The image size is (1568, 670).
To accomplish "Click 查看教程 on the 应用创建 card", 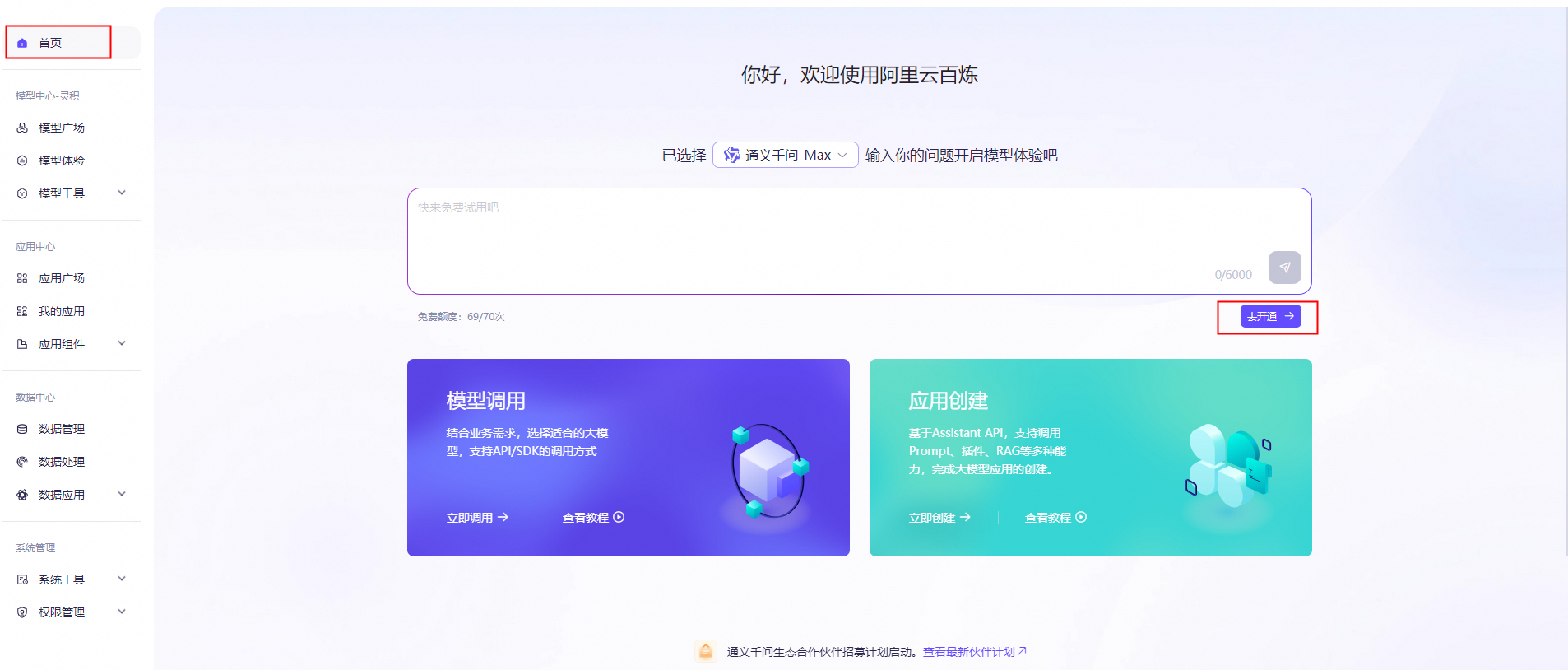I will [1055, 518].
